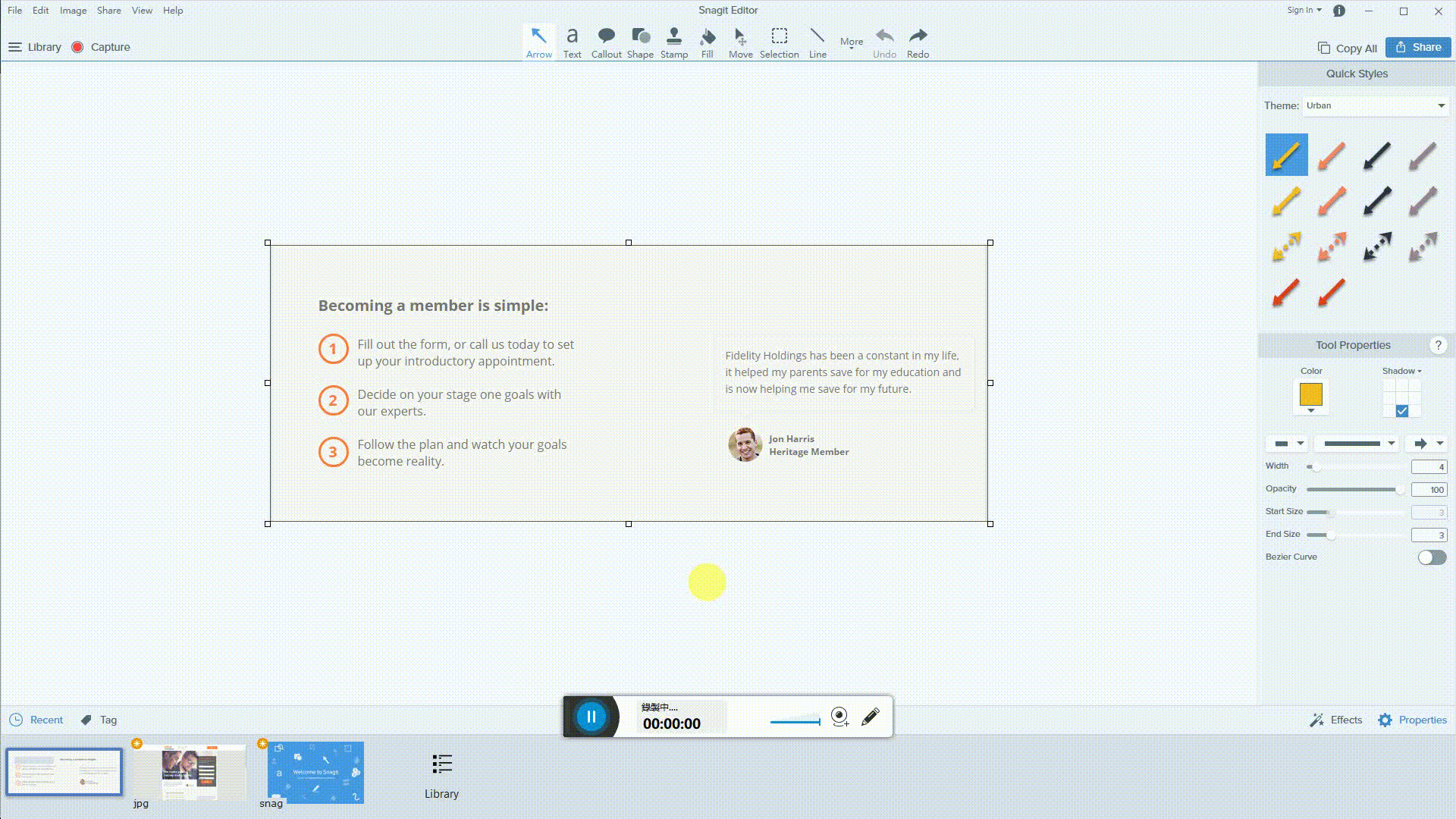
Task: Select the Move tool
Action: coord(739,40)
